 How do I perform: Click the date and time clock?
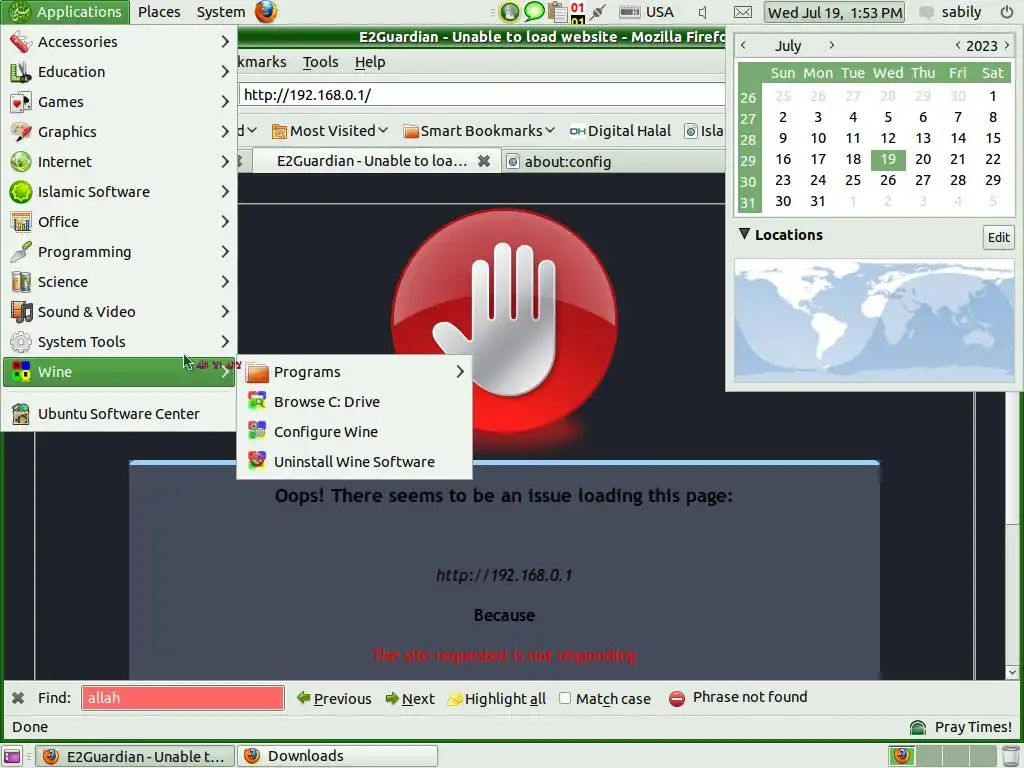(835, 12)
